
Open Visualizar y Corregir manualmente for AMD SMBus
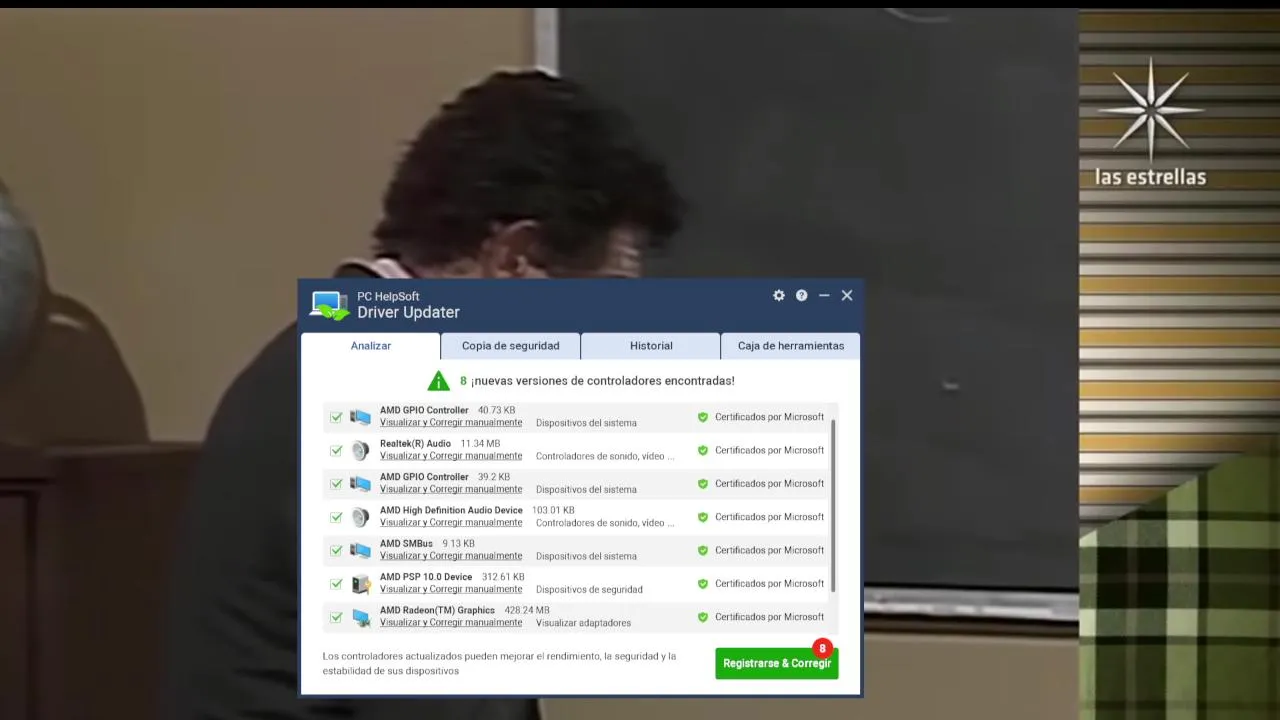(x=451, y=556)
